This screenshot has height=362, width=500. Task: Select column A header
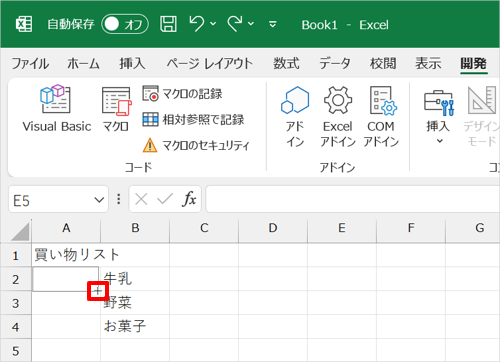point(66,228)
